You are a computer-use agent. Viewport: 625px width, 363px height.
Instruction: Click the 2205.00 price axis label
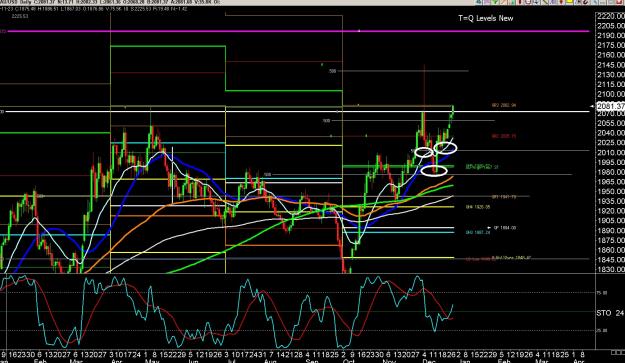coord(611,26)
